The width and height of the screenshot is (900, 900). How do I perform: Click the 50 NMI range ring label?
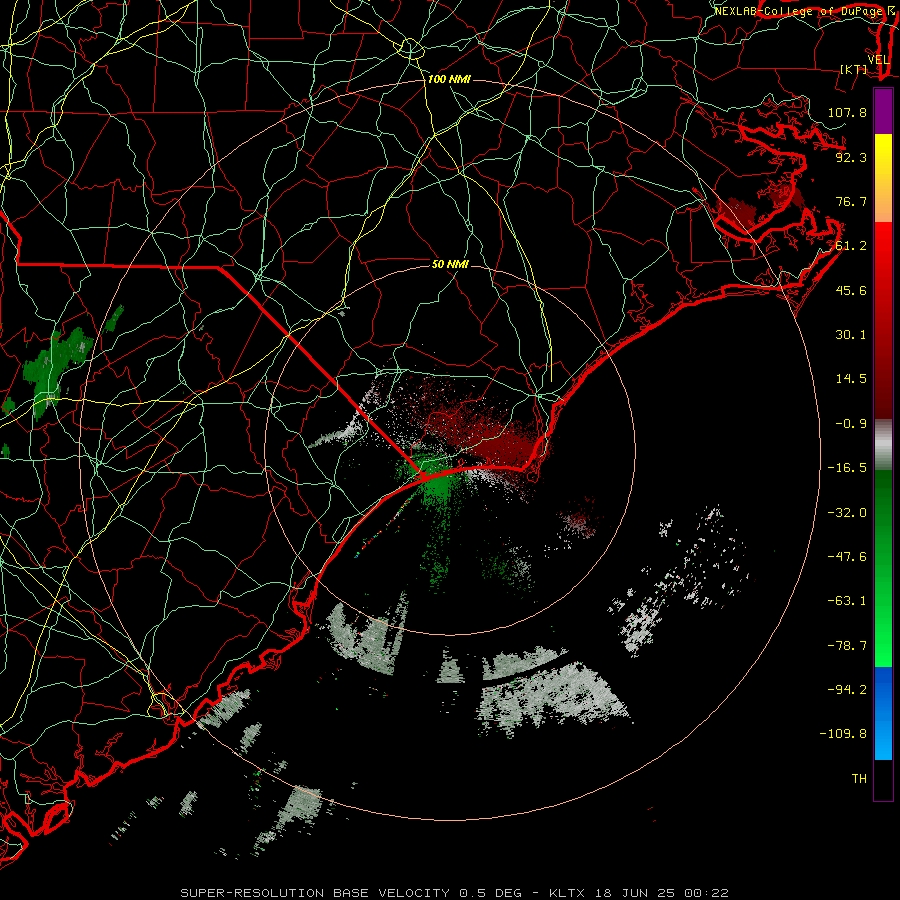(x=450, y=264)
